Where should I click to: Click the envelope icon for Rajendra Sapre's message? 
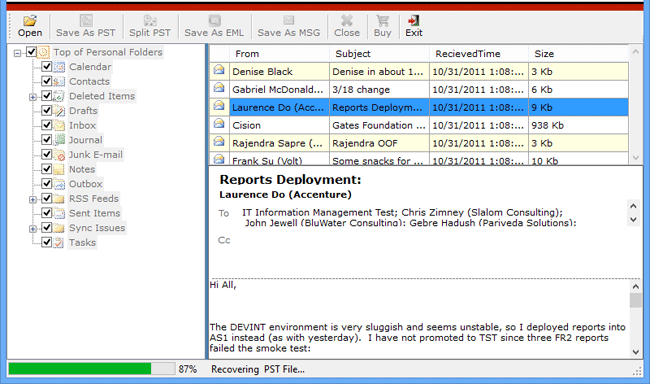point(219,142)
